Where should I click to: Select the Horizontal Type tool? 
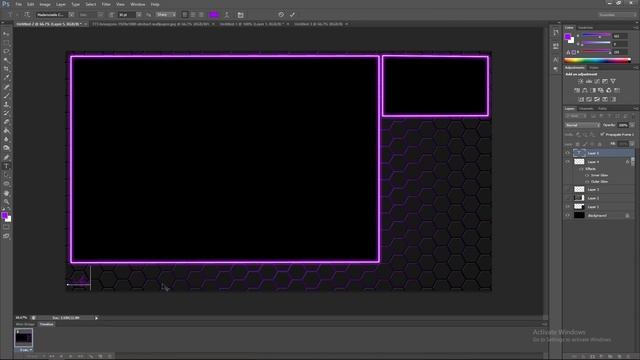6,166
